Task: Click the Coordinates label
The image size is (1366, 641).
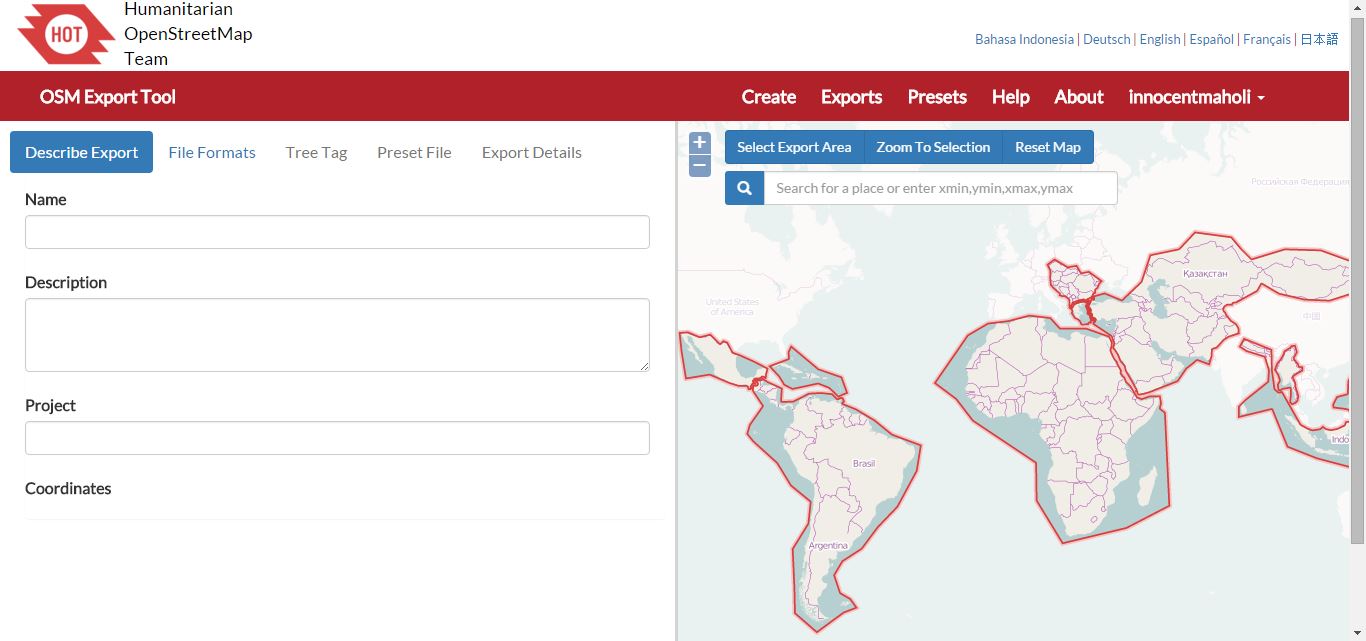Action: (x=68, y=488)
